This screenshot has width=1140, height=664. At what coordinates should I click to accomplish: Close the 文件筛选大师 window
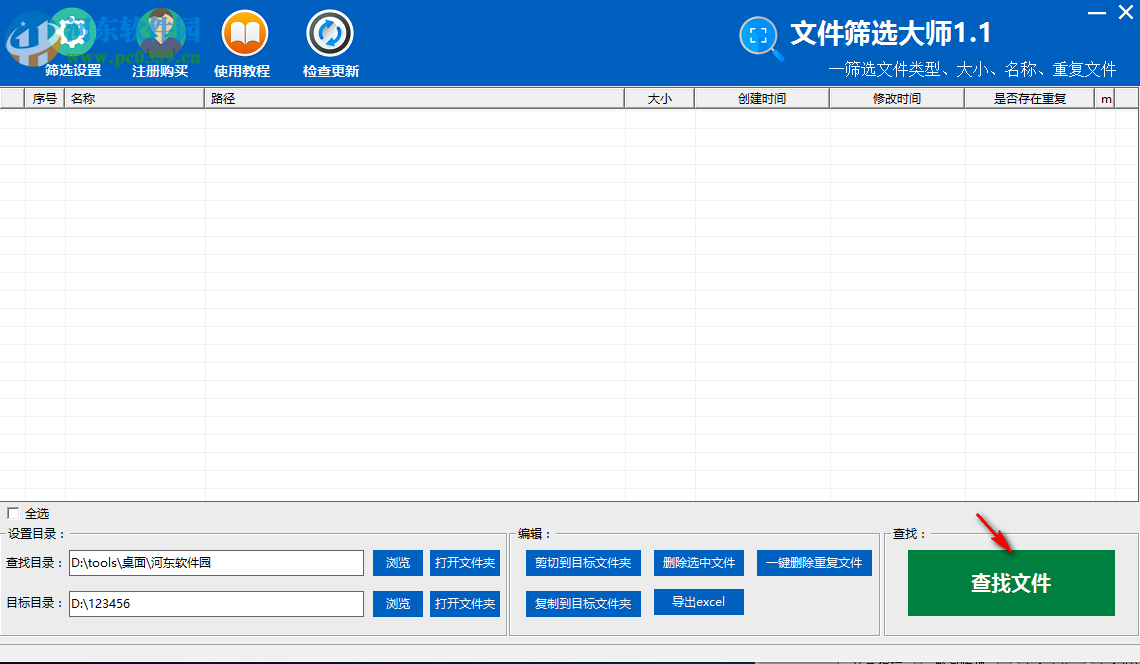pyautogui.click(x=1125, y=13)
